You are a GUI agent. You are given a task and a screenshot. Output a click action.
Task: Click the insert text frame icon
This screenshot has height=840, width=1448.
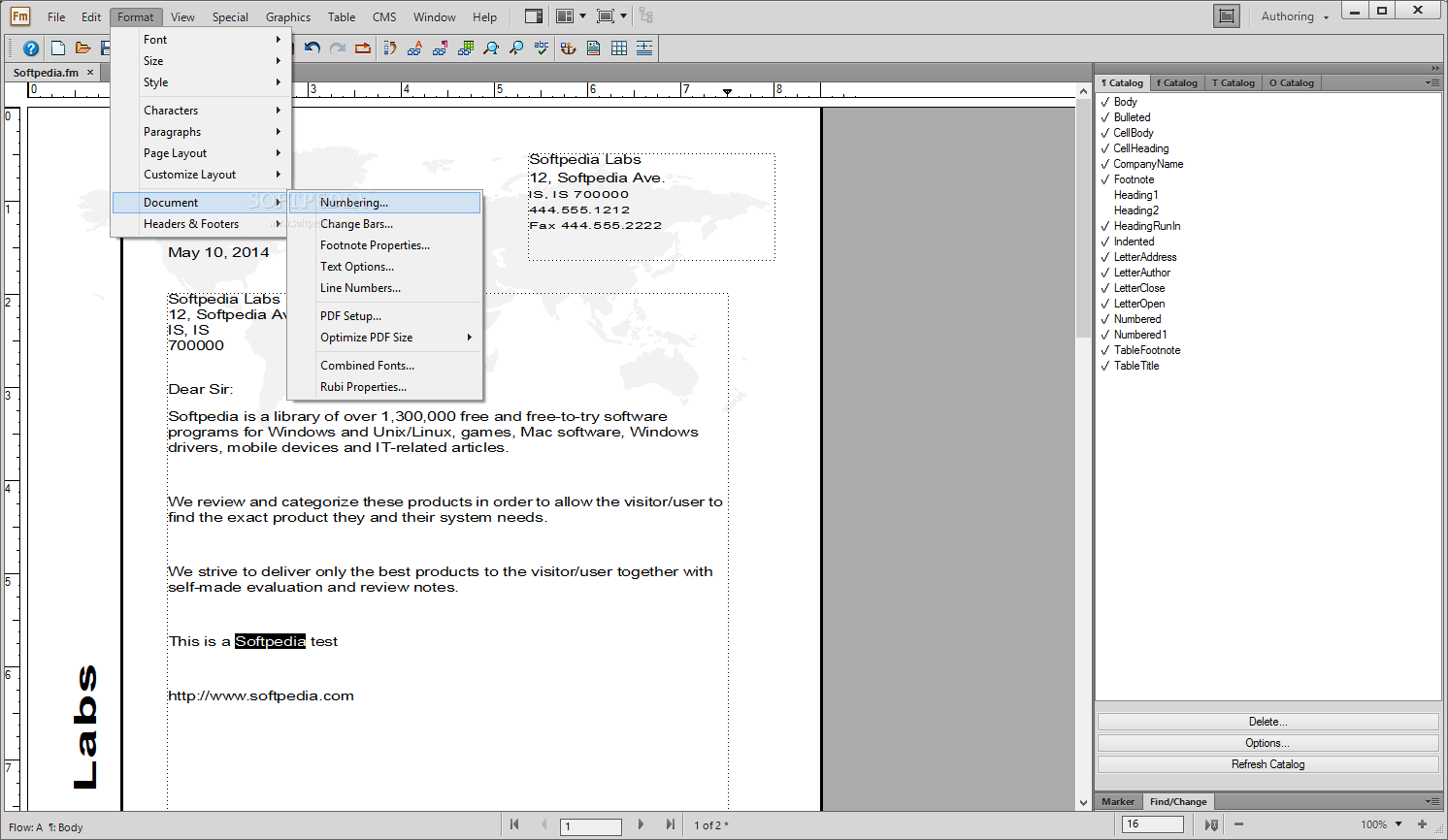[594, 48]
